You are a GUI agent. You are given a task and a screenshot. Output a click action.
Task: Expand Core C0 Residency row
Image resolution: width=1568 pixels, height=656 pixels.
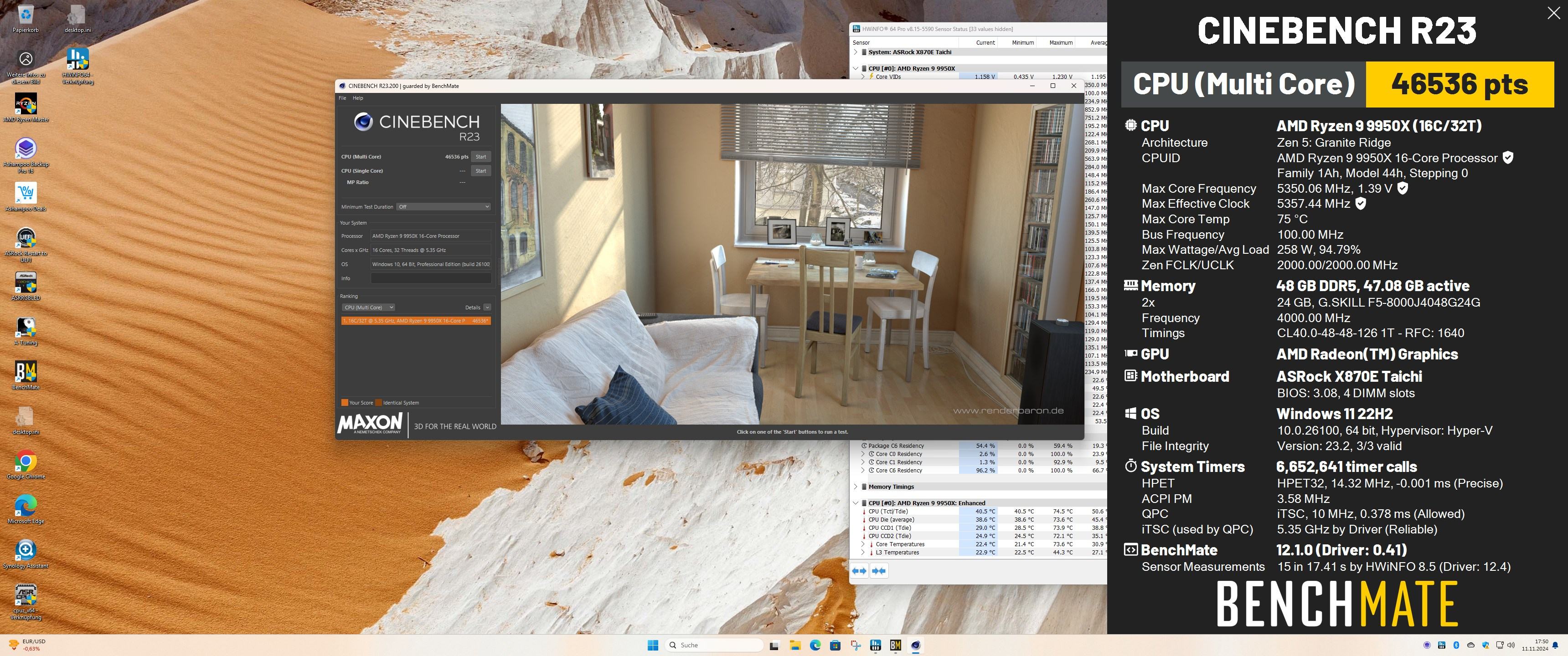[x=862, y=454]
